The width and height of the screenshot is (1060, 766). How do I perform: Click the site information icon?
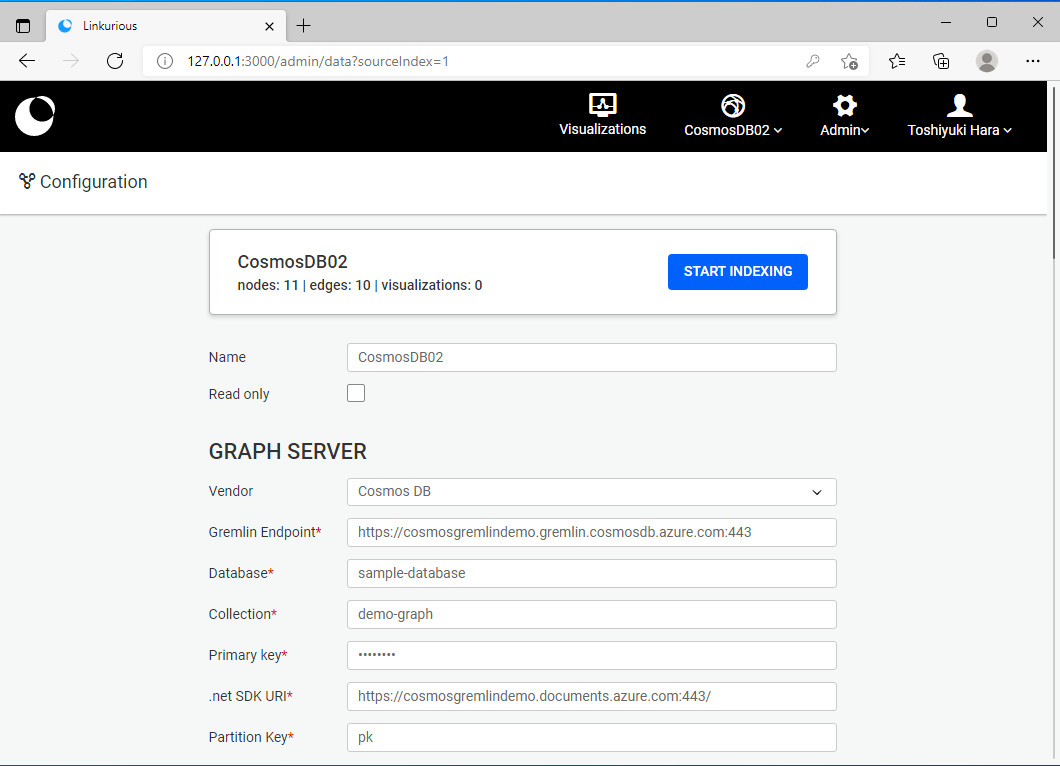coord(164,62)
